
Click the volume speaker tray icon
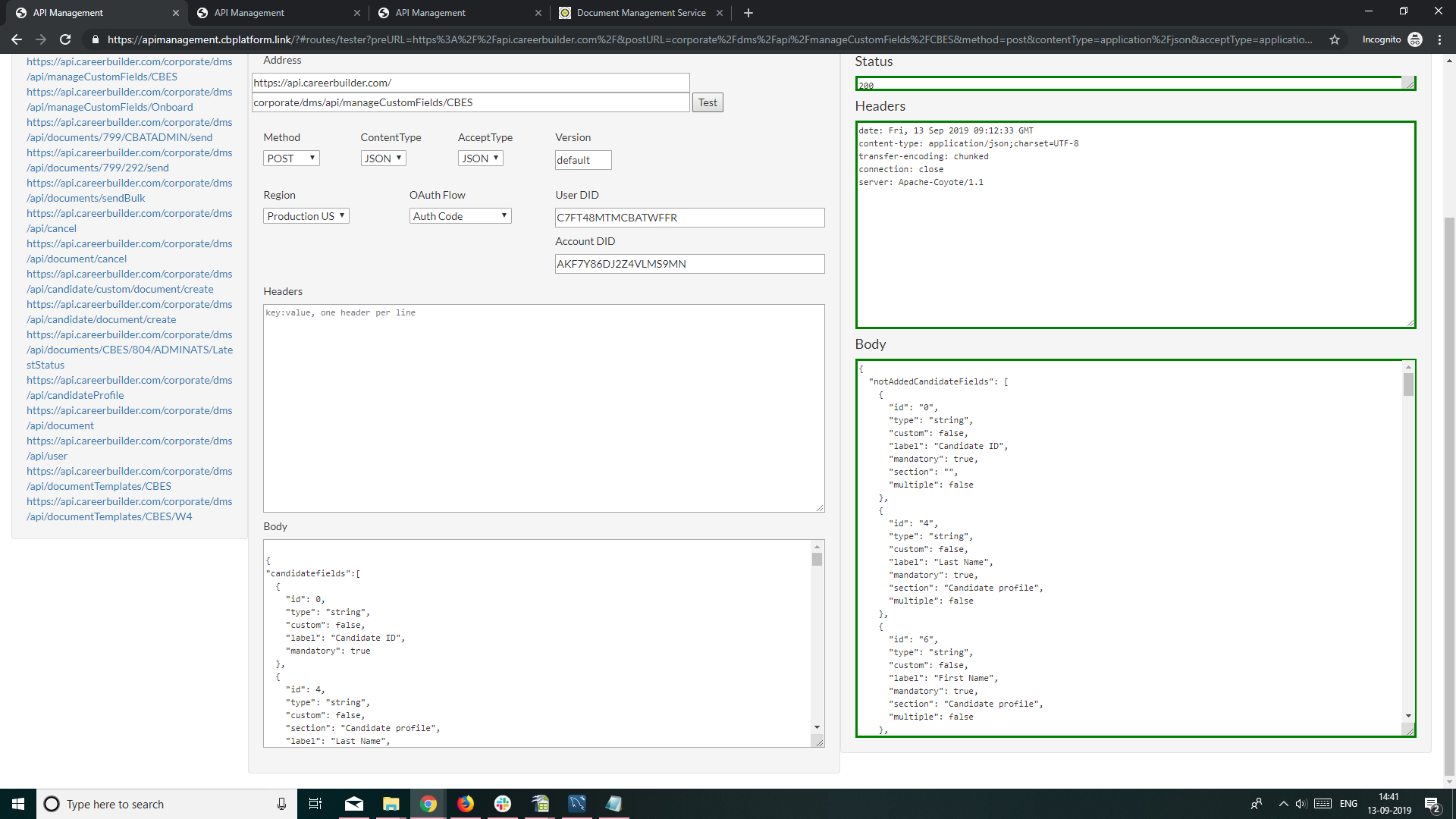tap(1301, 804)
